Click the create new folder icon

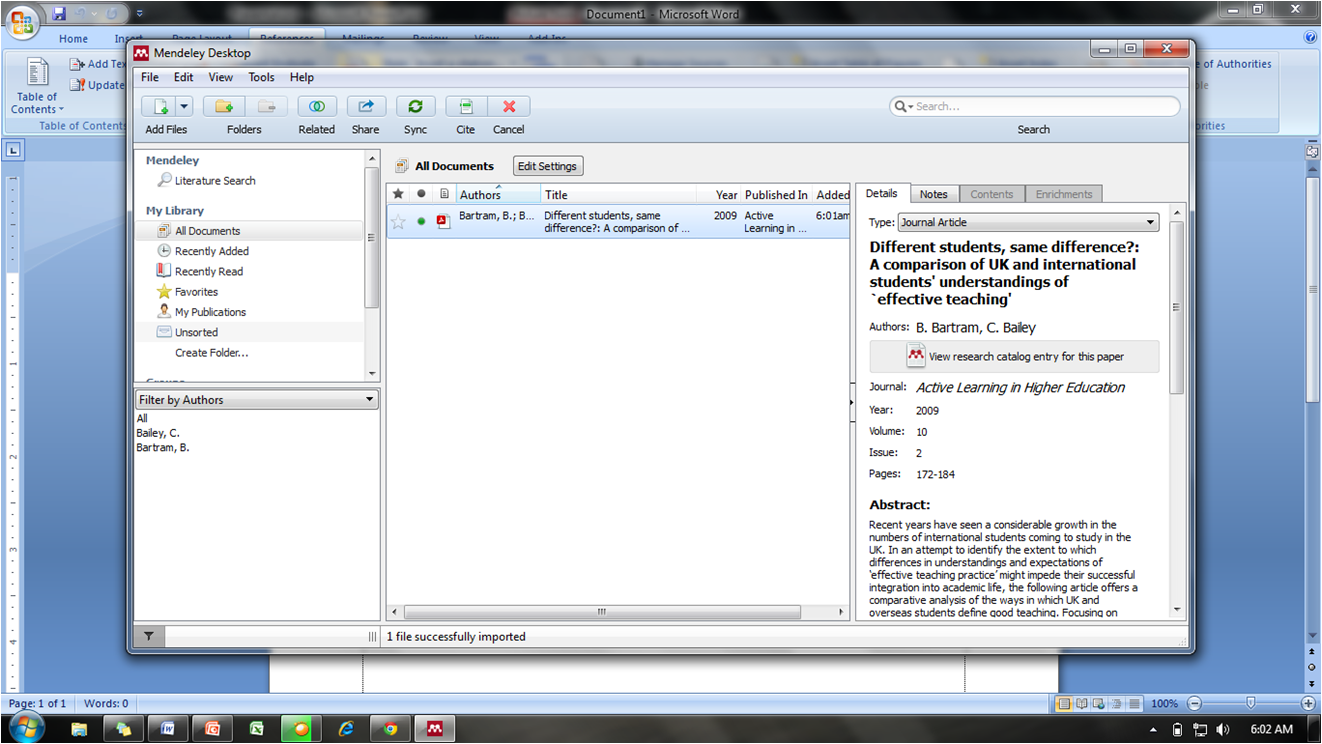pyautogui.click(x=224, y=106)
